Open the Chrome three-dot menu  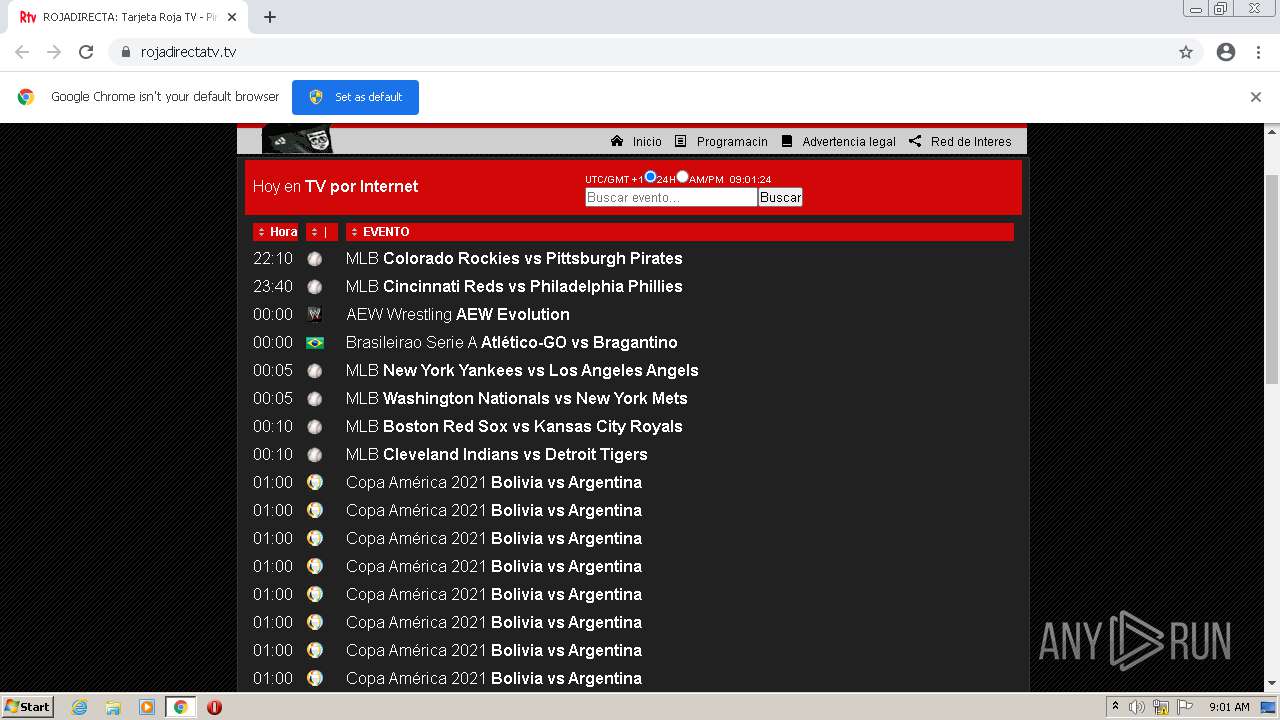coord(1258,52)
